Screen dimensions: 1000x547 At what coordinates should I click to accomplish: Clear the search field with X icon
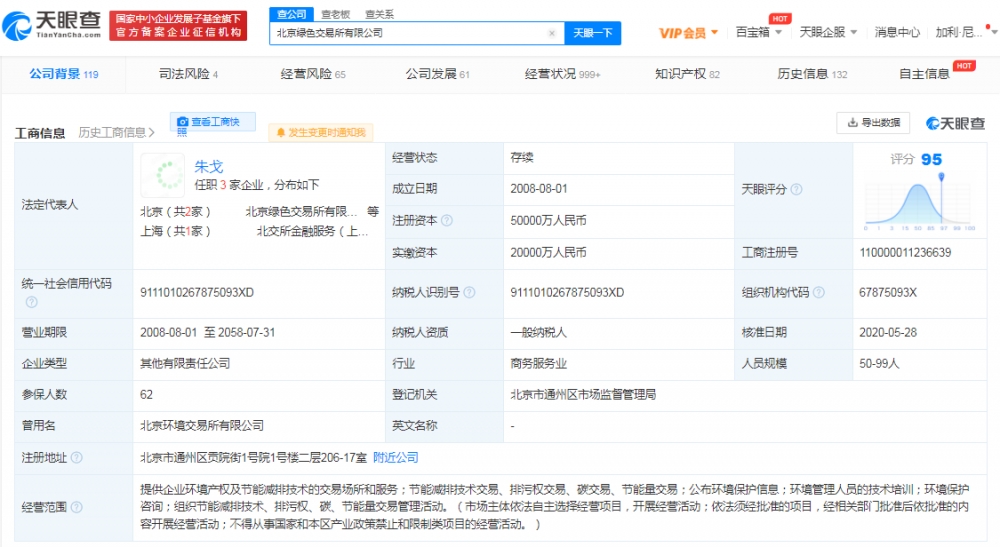(x=552, y=33)
